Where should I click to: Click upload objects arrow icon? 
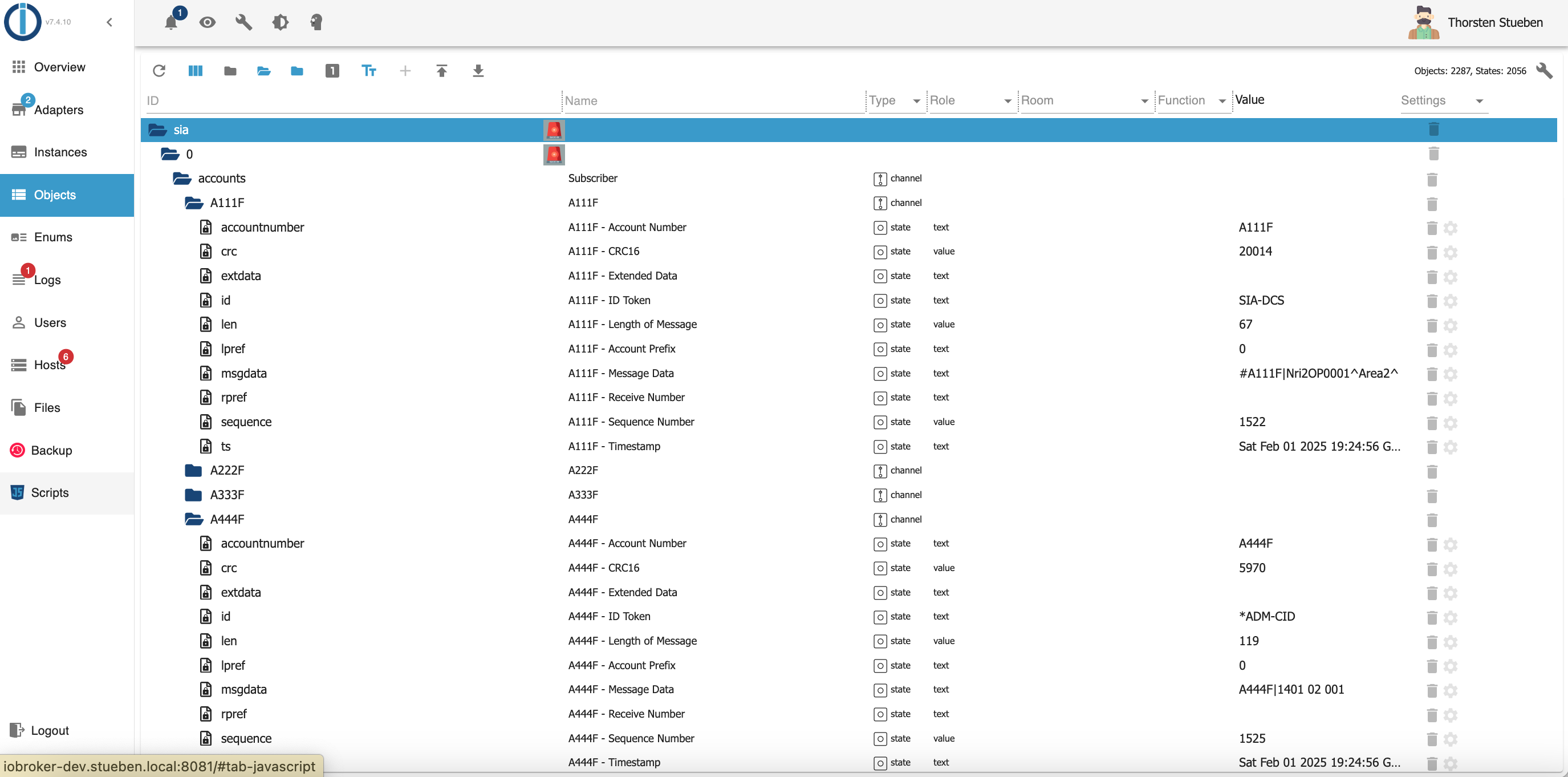(x=442, y=71)
